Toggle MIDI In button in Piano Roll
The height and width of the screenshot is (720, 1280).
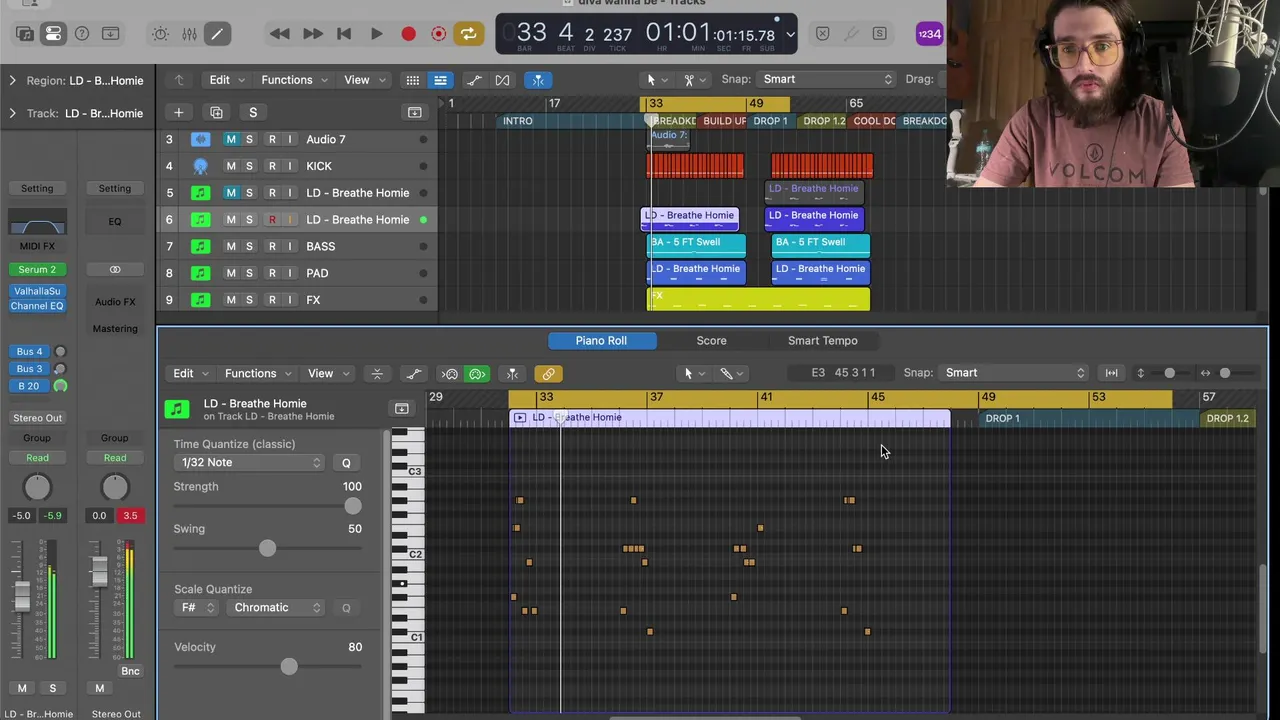(450, 374)
